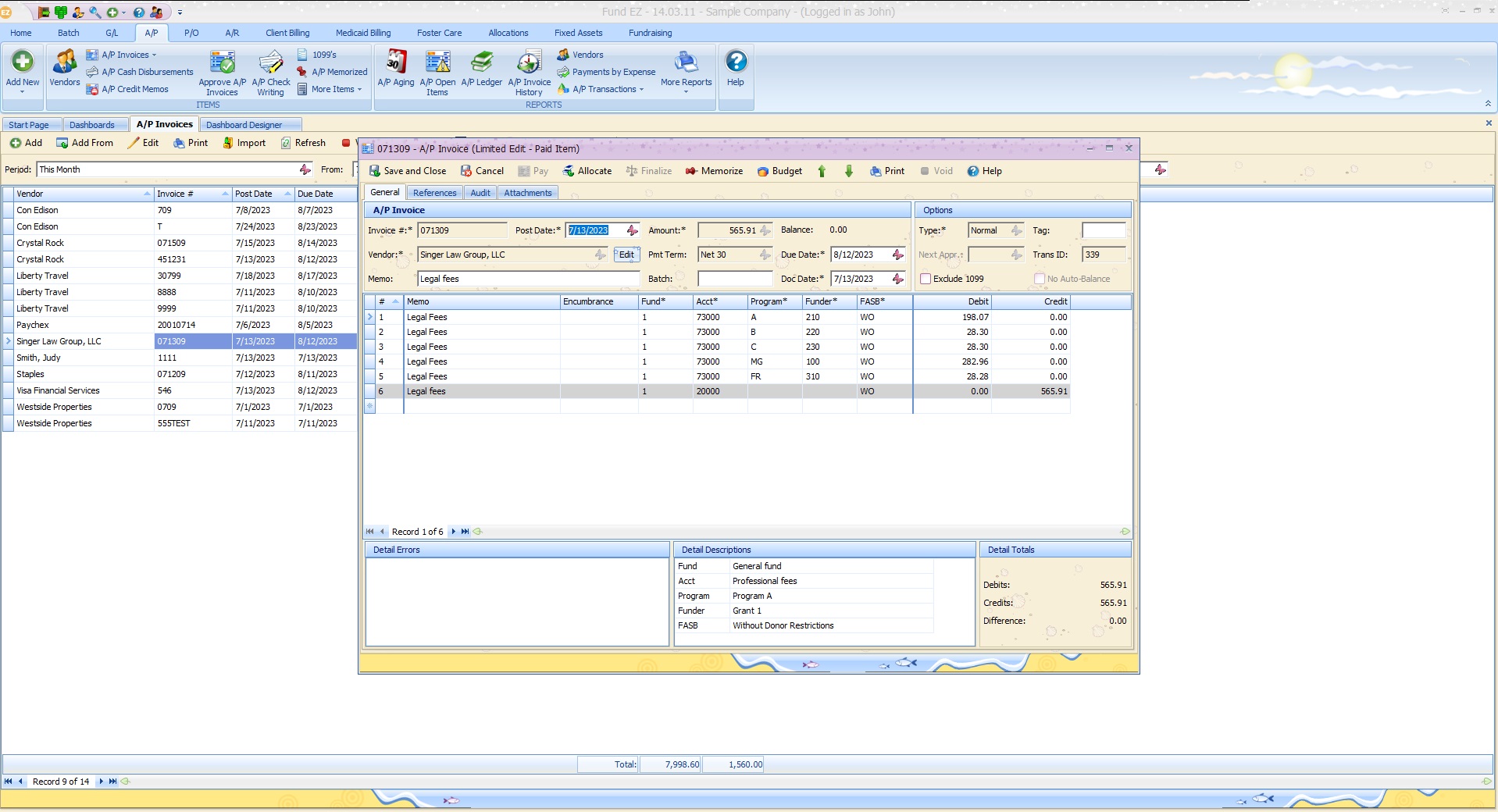Enable the Exclude 1099 checkbox
This screenshot has width=1498, height=812.
[x=926, y=279]
